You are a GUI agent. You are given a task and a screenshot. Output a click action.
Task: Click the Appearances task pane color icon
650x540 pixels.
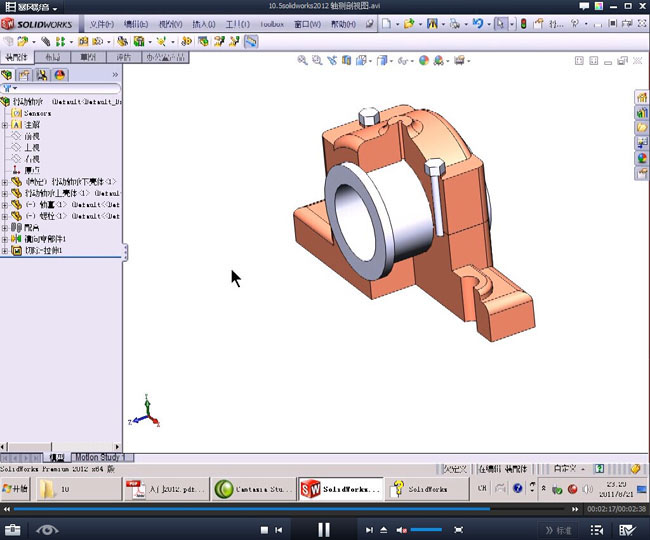(x=642, y=158)
